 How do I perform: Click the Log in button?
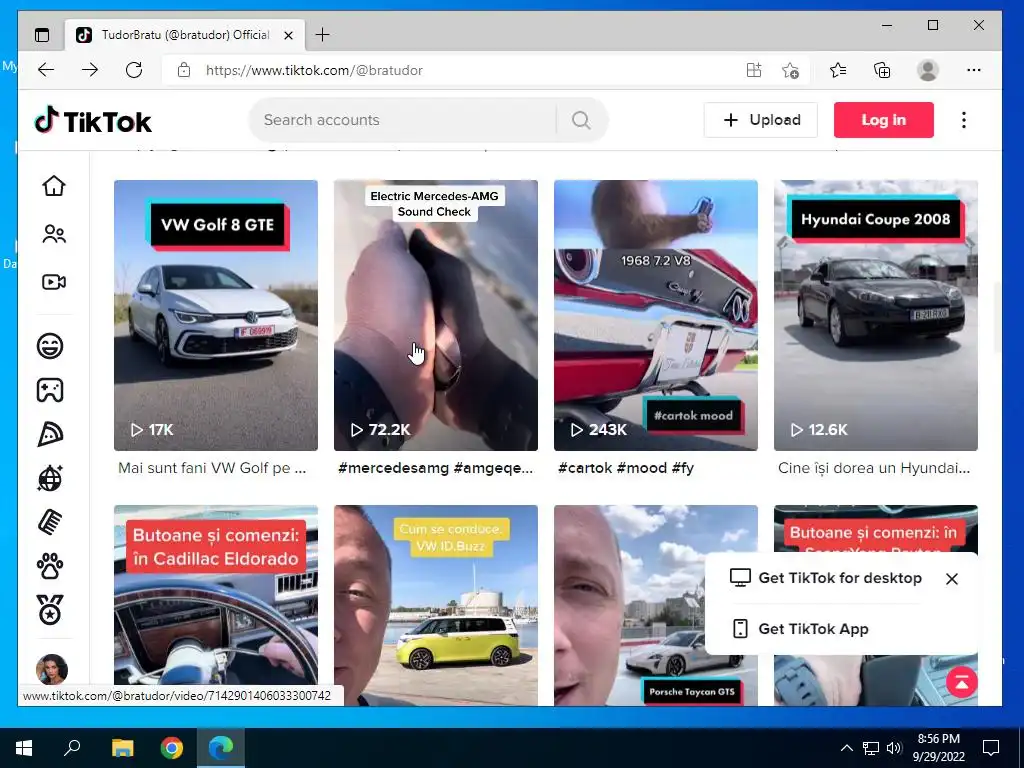[x=884, y=120]
